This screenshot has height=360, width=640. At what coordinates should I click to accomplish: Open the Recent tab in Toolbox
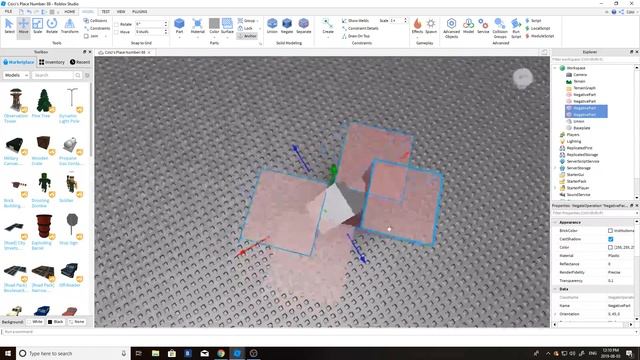tap(80, 62)
